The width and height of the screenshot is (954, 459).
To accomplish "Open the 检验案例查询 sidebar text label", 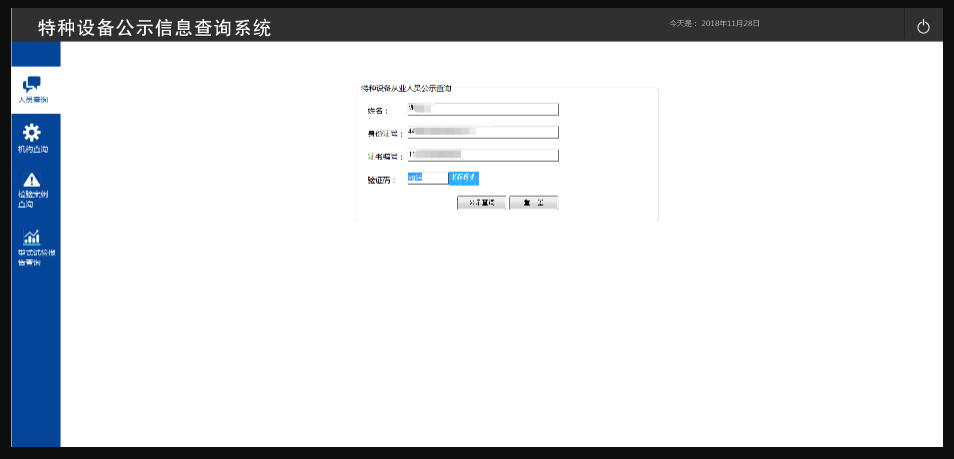I will click(x=32, y=198).
